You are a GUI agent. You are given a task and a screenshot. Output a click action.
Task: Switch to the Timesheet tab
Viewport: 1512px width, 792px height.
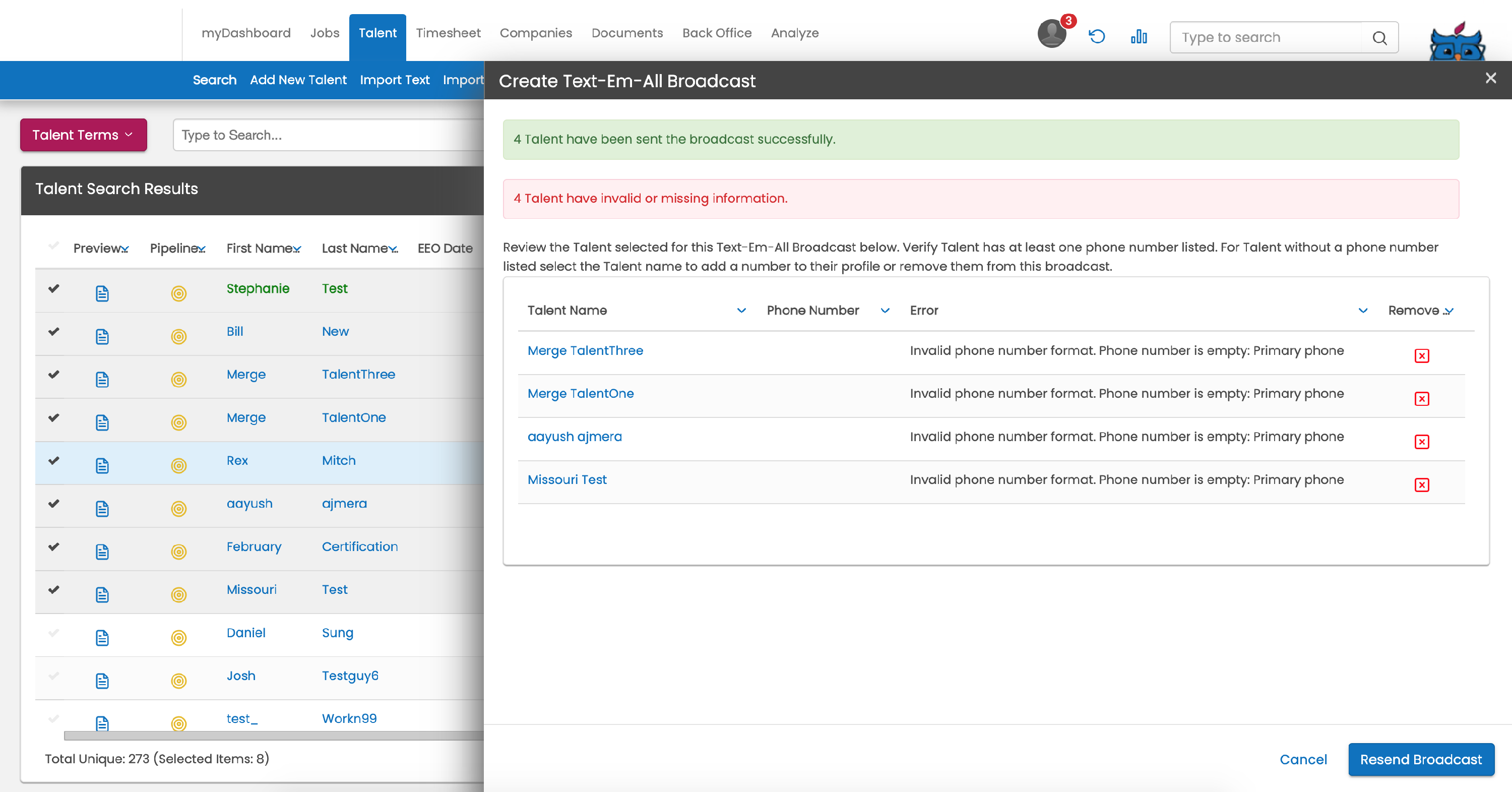448,33
